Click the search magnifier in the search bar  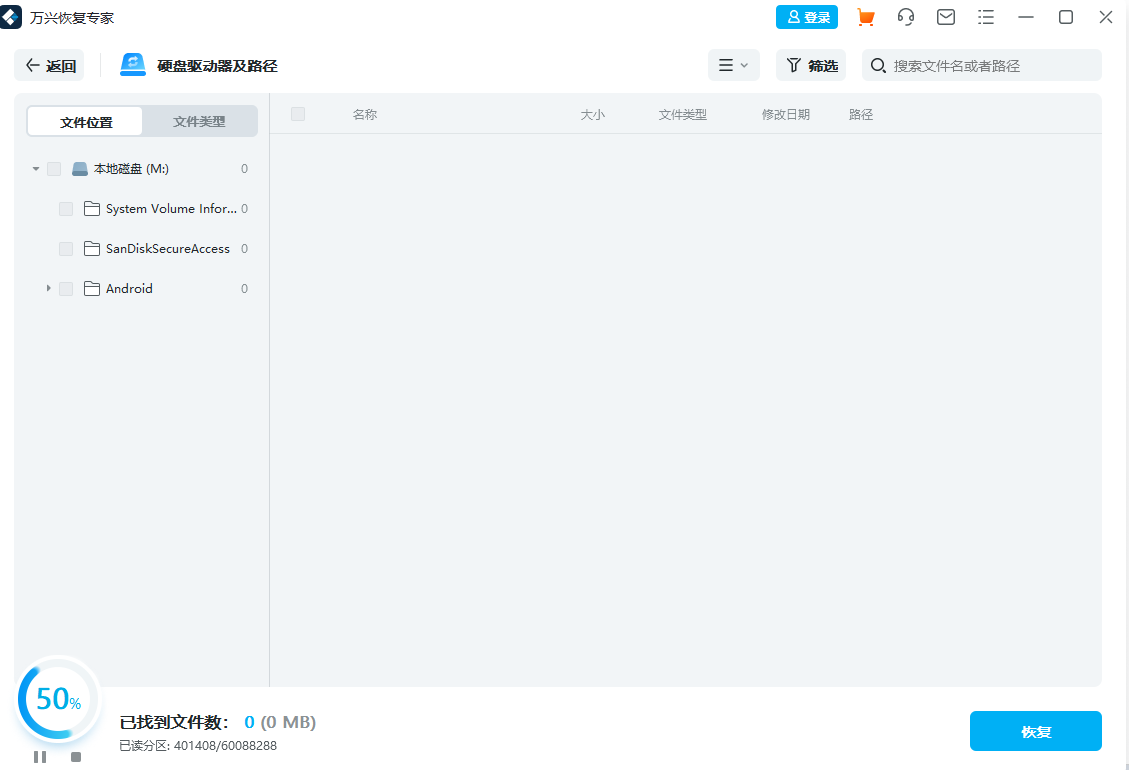point(878,65)
